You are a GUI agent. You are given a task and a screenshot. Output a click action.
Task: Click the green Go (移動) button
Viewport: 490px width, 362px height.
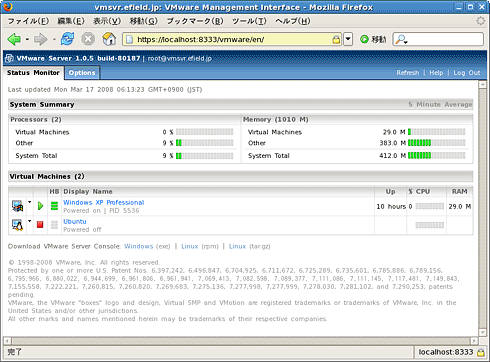coord(373,39)
